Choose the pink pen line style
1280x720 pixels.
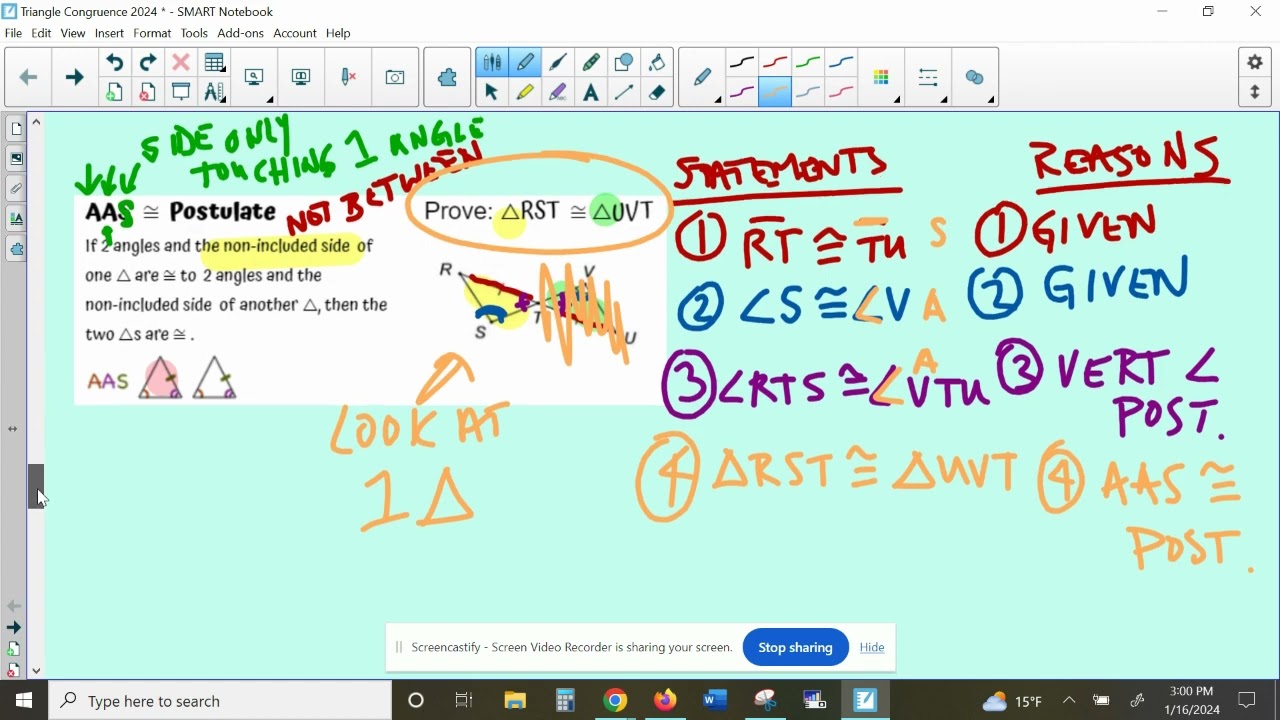[x=841, y=92]
